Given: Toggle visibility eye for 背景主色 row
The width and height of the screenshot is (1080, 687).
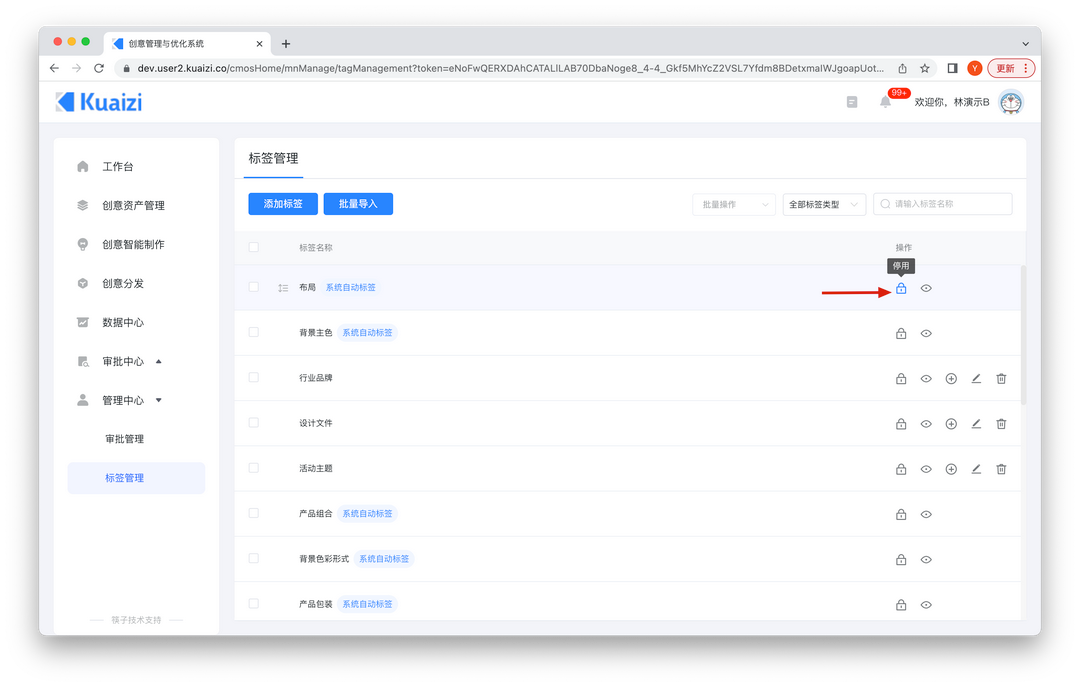Looking at the screenshot, I should pos(926,334).
